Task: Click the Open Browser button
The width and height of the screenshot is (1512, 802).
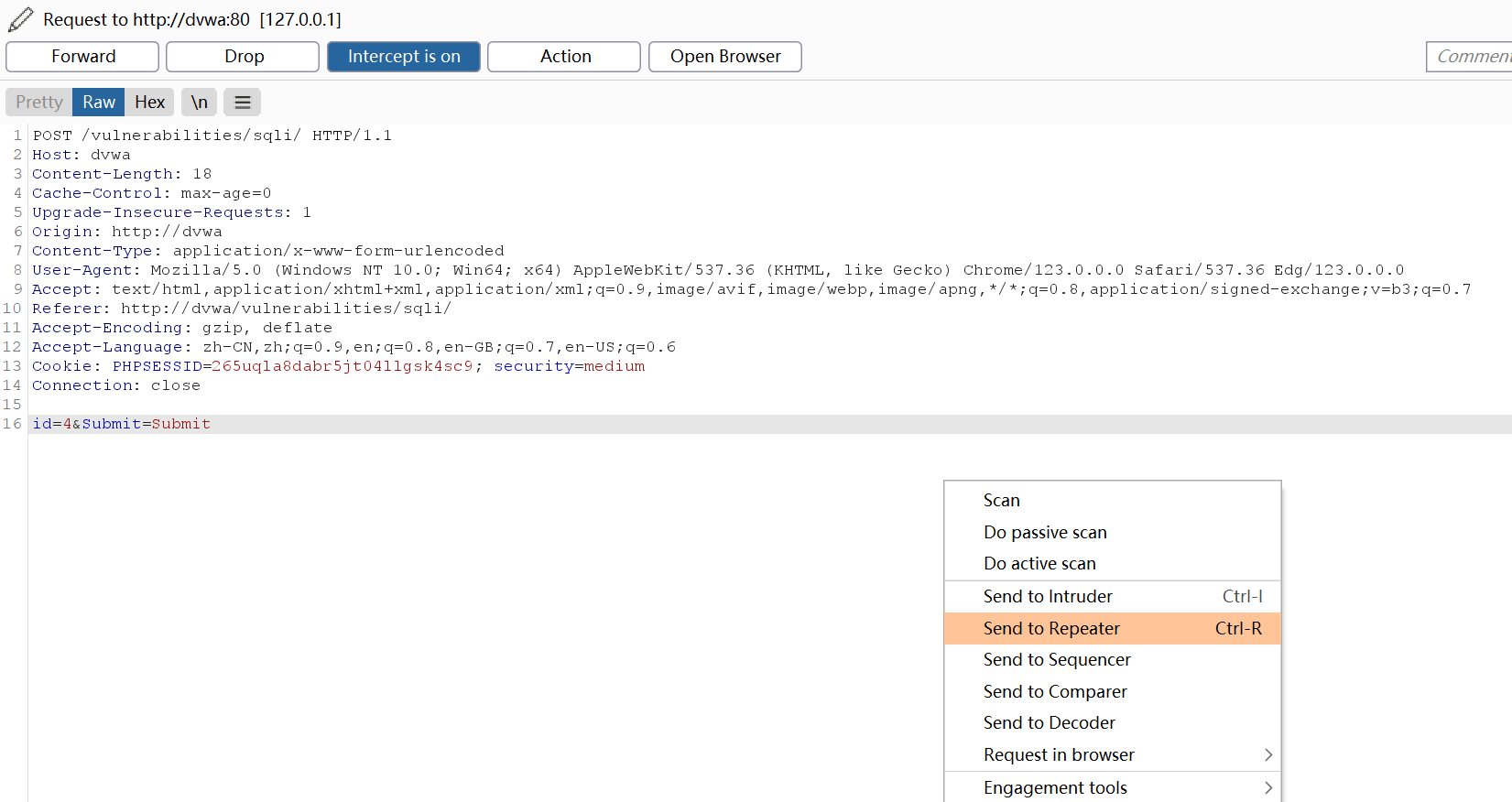Action: pos(725,57)
